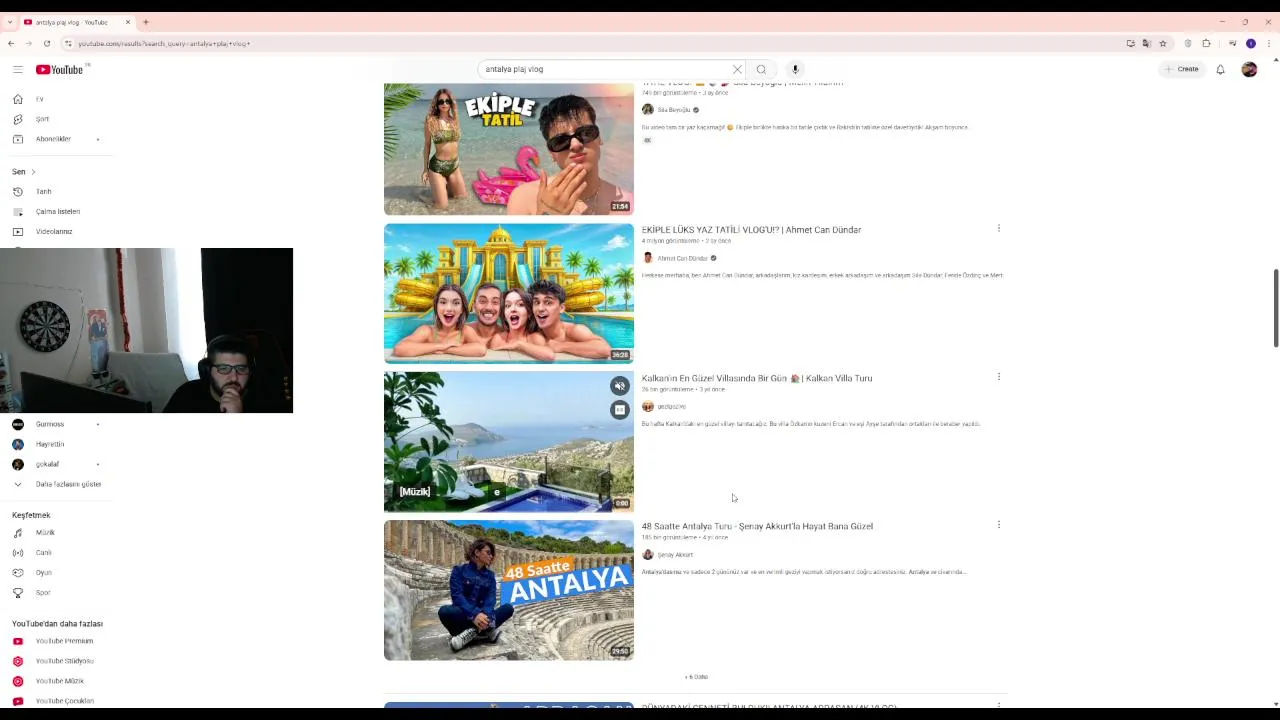This screenshot has height=720, width=1280.
Task: Clear the search box with X
Action: click(737, 69)
